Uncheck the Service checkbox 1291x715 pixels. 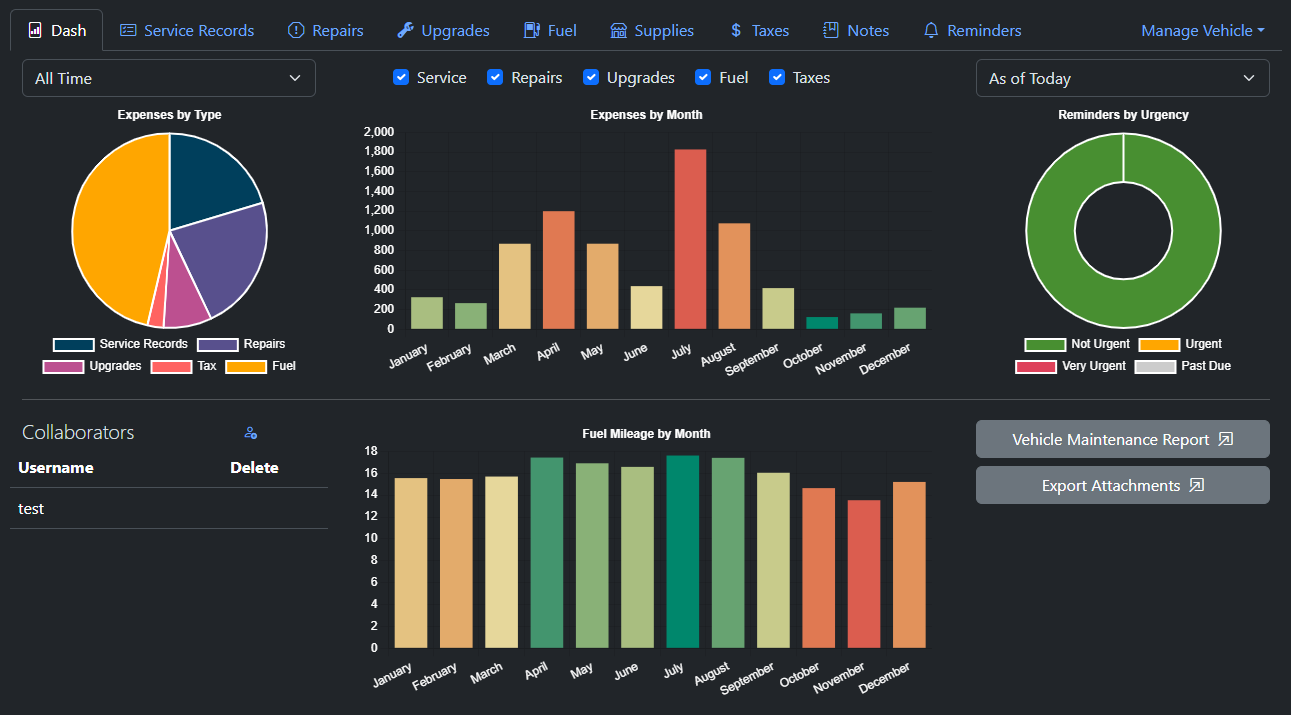coord(402,77)
